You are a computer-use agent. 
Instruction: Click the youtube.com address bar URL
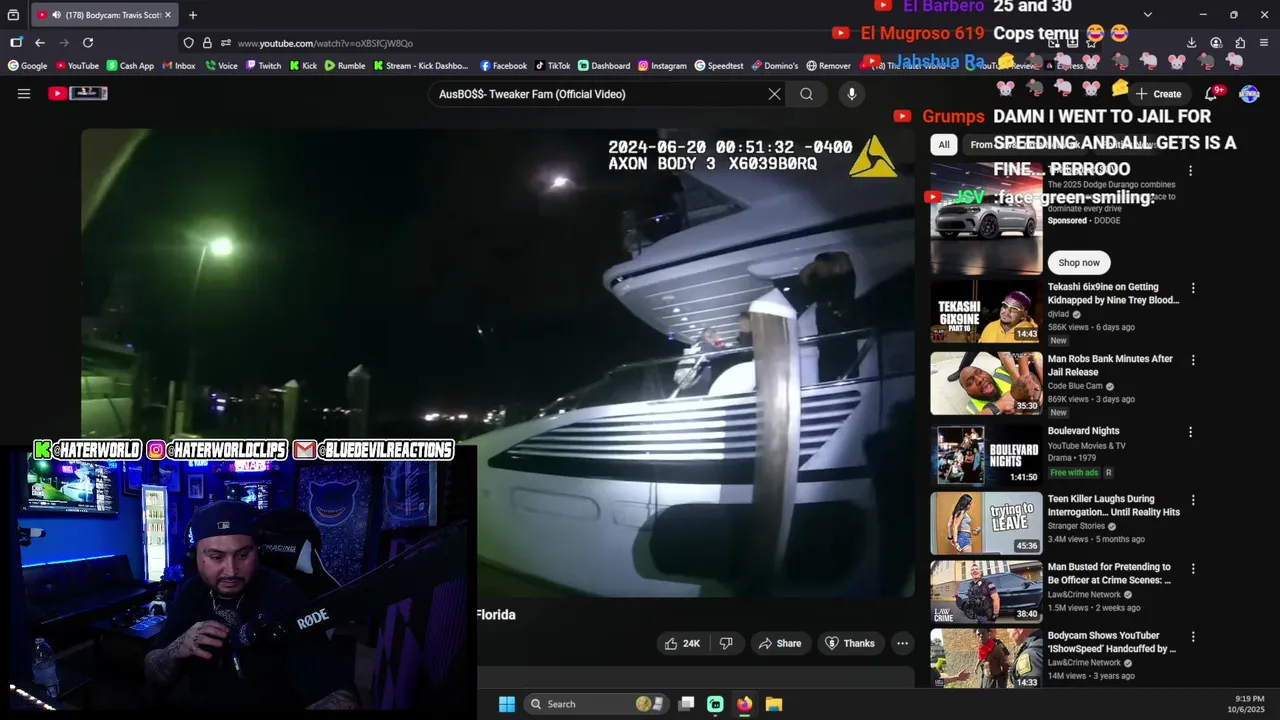point(325,43)
